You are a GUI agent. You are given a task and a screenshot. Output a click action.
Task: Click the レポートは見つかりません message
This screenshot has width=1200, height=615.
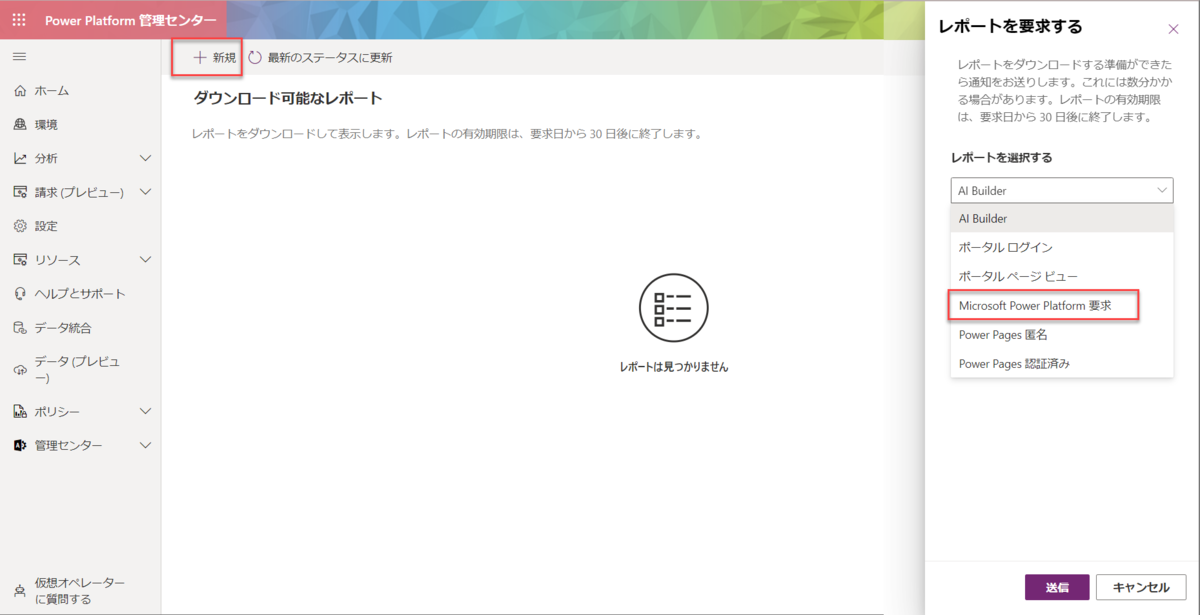[x=674, y=367]
